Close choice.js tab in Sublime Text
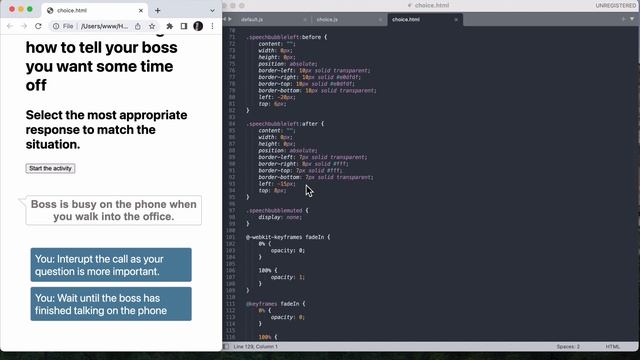 (380, 20)
